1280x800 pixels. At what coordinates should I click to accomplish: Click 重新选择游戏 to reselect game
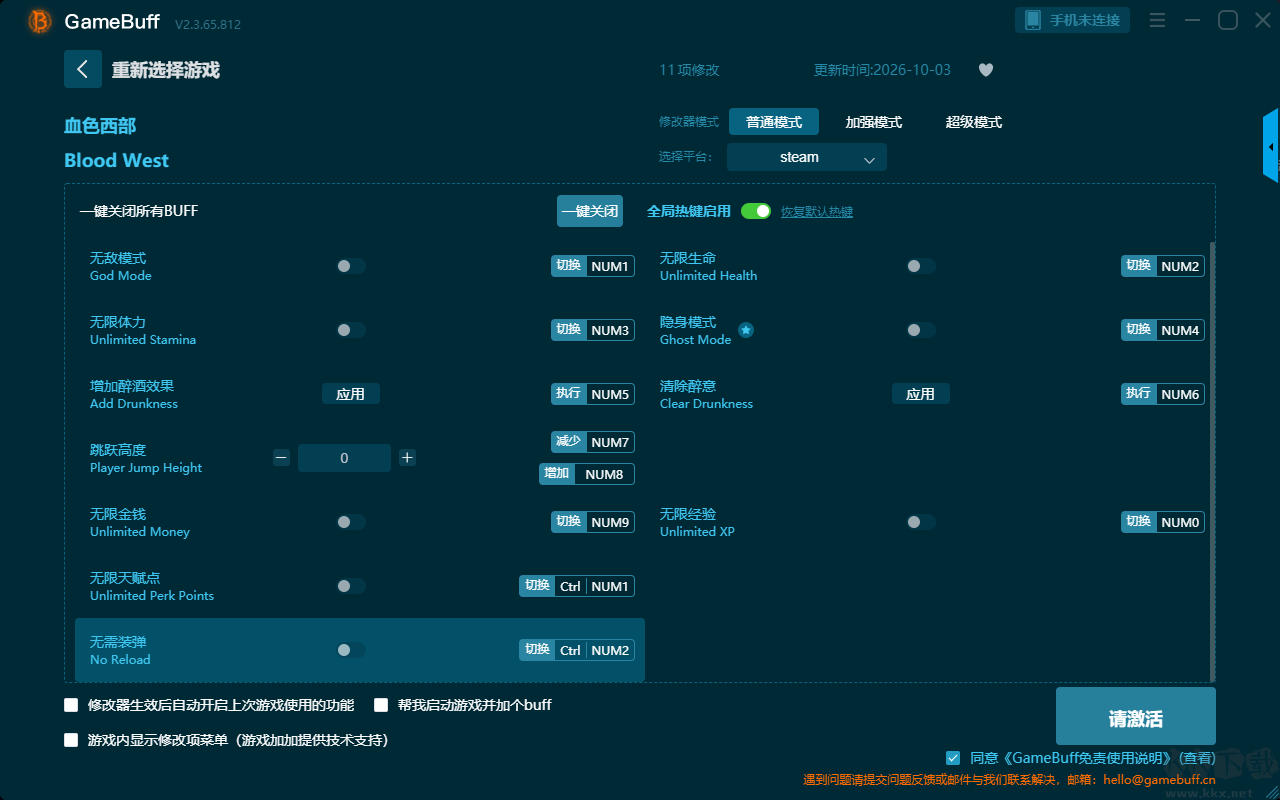[x=166, y=70]
